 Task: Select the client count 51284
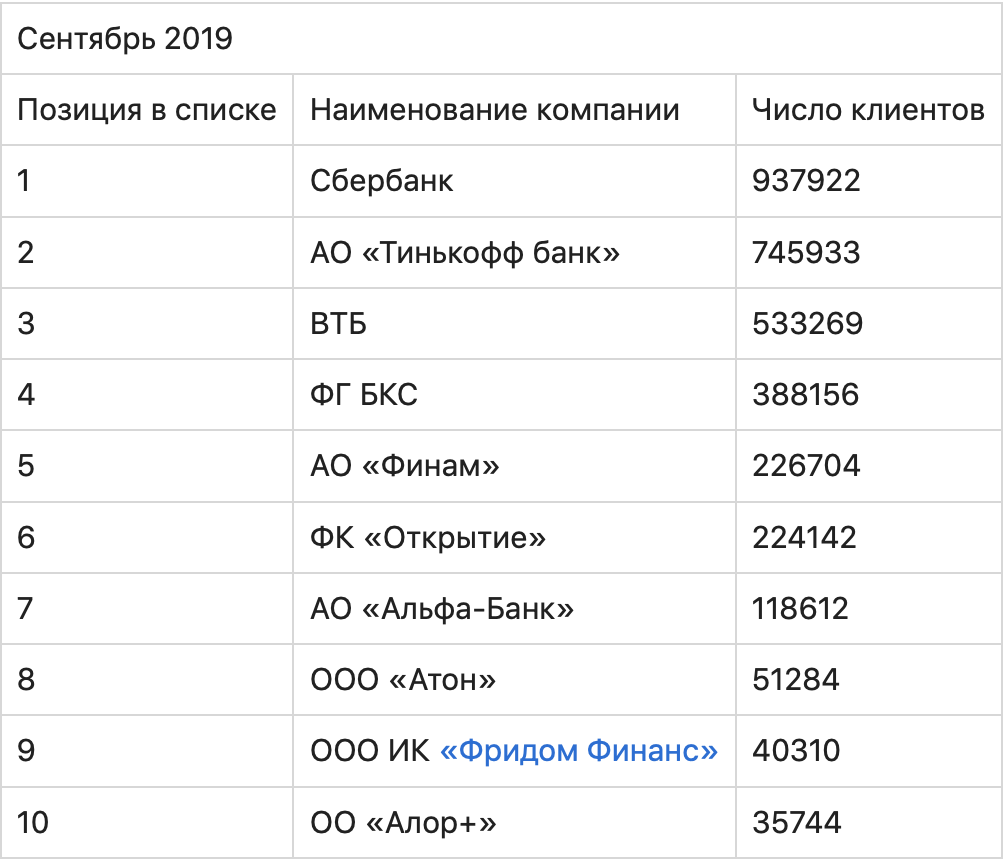click(x=796, y=680)
